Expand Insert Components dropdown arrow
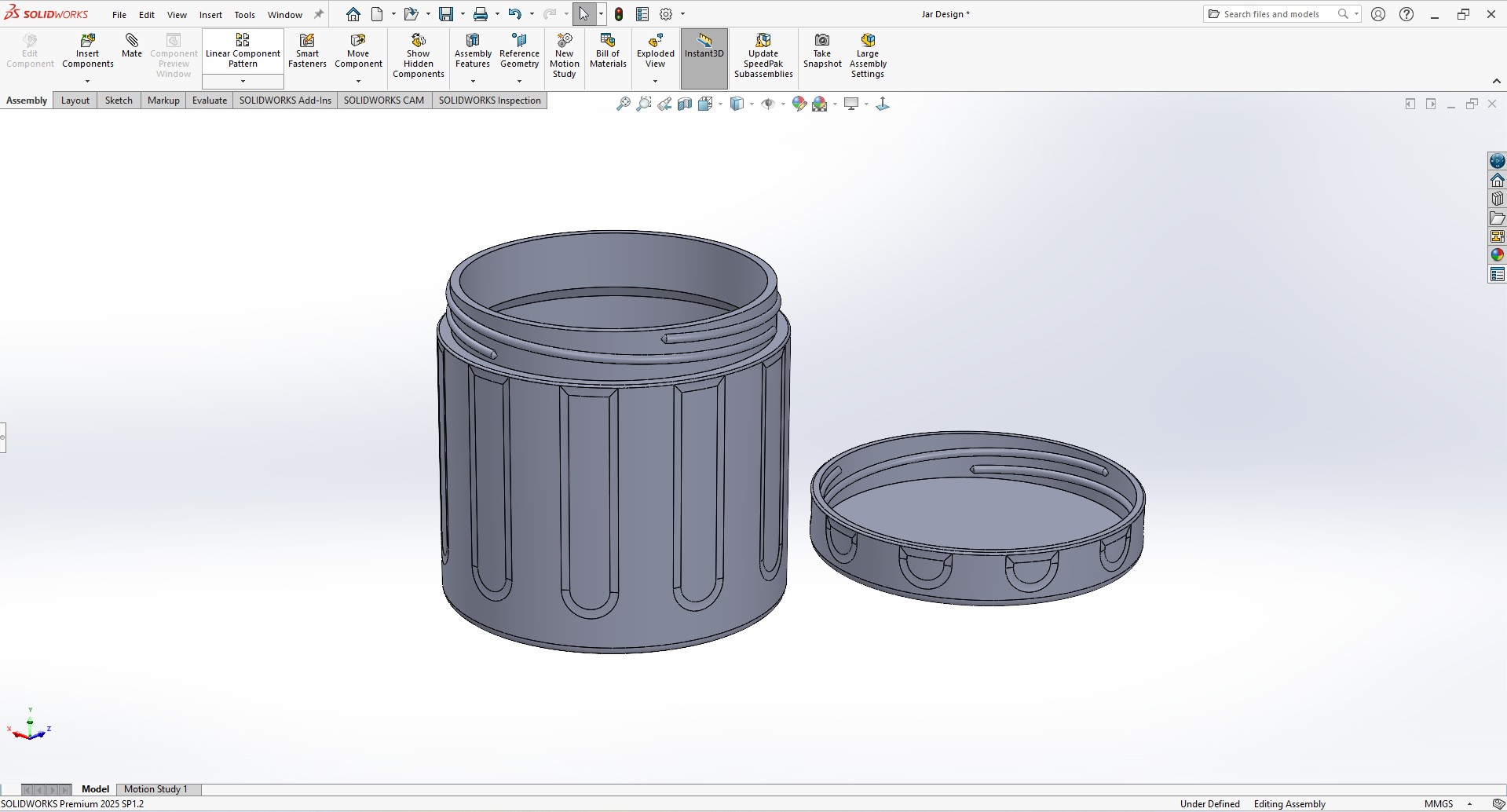This screenshot has width=1507, height=812. click(87, 82)
